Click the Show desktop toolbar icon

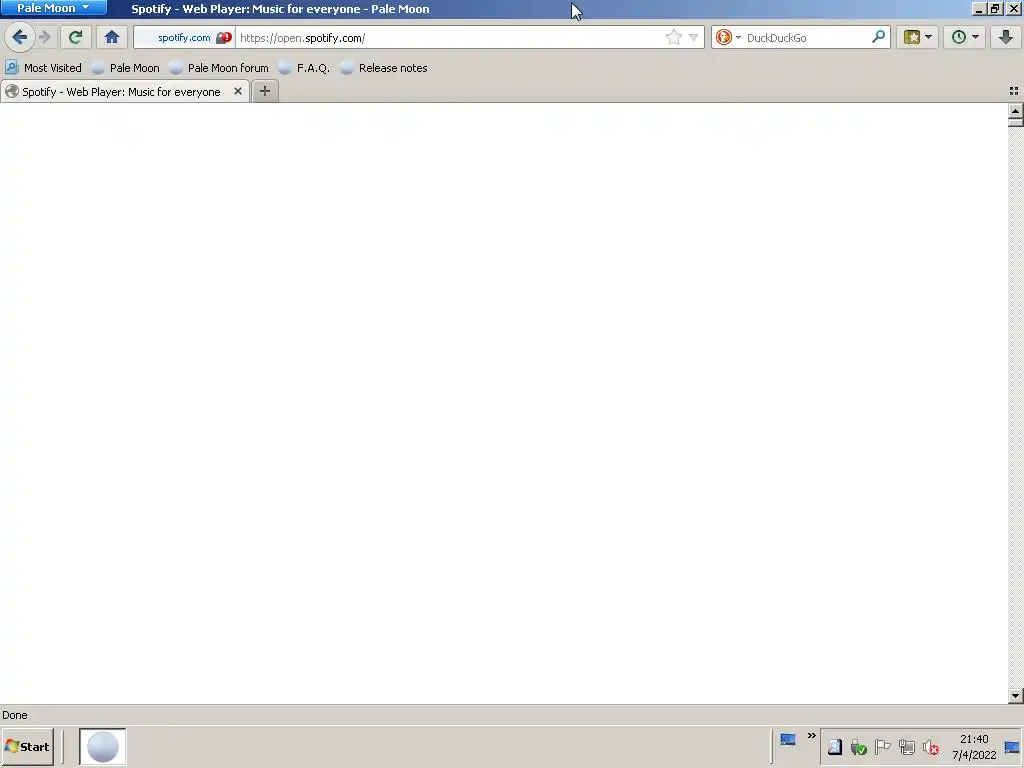[x=788, y=739]
